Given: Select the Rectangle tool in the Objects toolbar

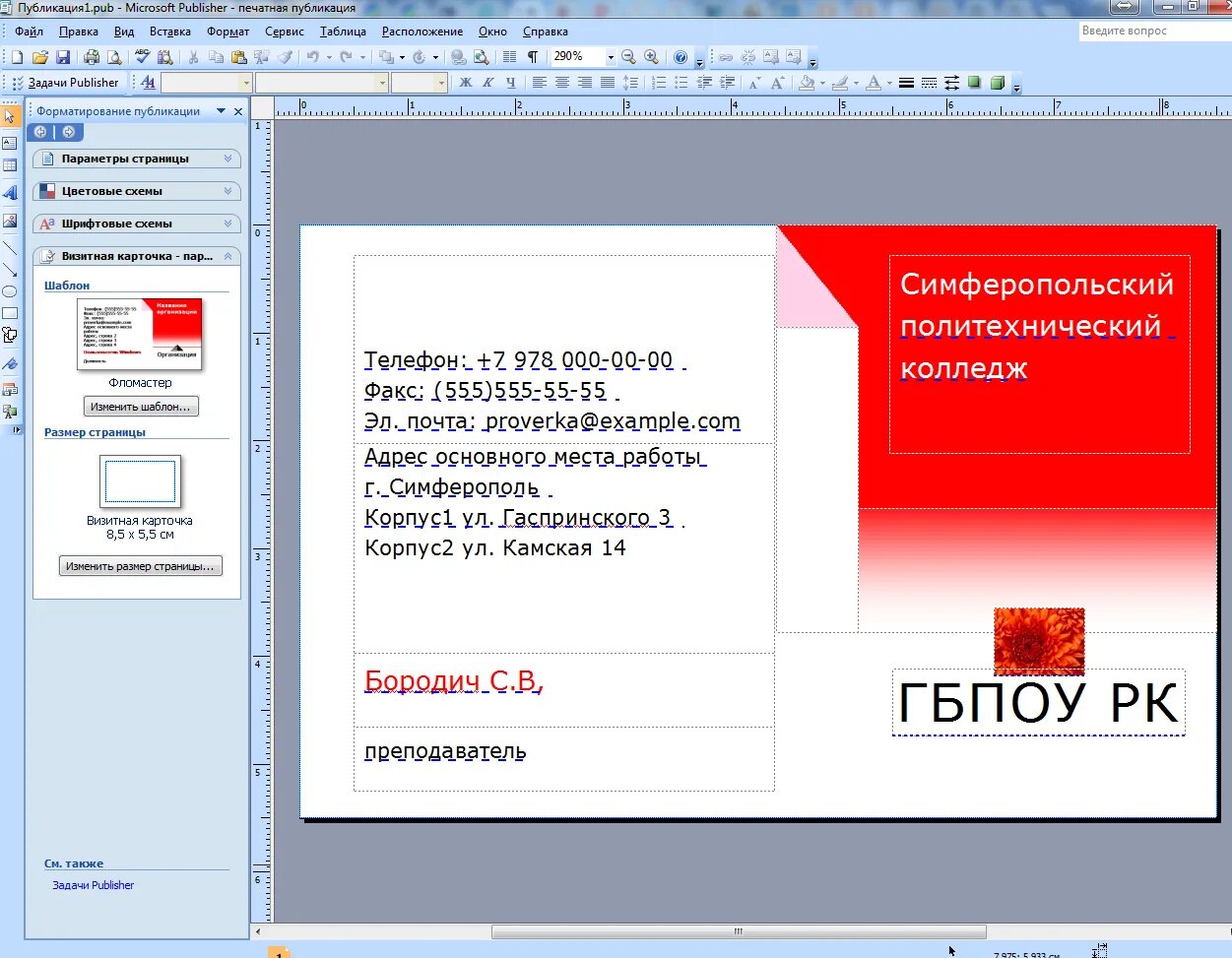Looking at the screenshot, I should (10, 313).
